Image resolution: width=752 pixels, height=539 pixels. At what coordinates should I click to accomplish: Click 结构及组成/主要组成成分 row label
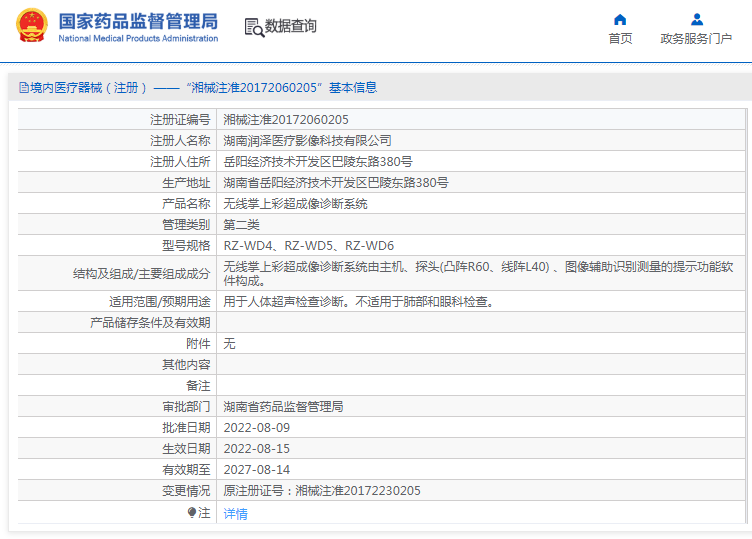point(141,274)
